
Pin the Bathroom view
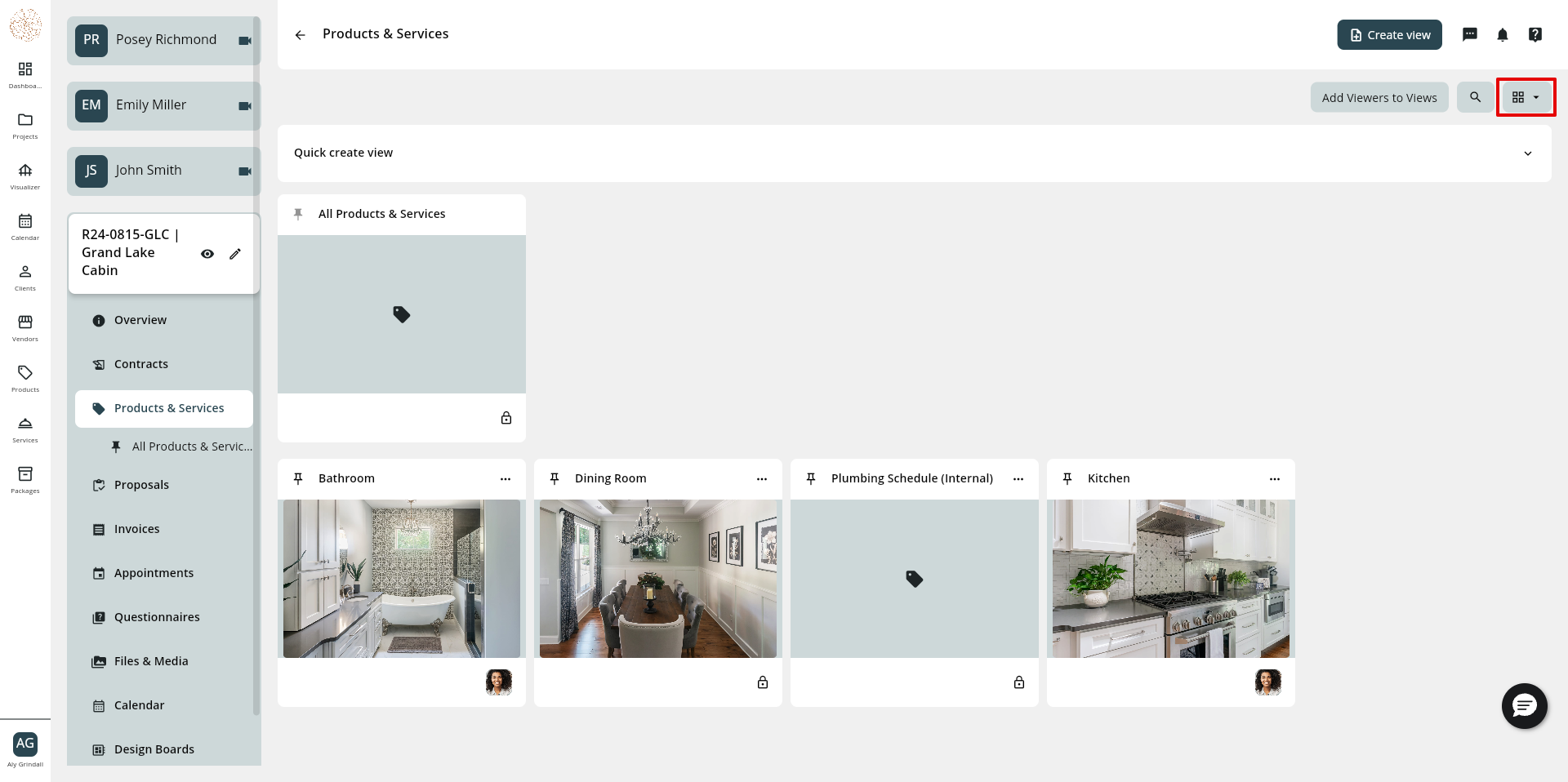coord(298,478)
